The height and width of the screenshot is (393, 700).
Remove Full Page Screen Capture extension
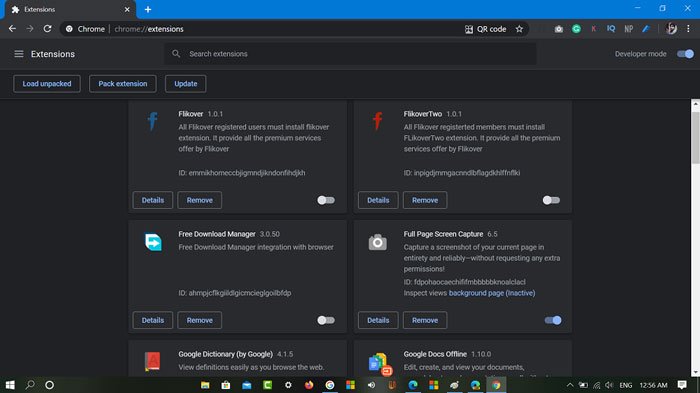pos(425,320)
